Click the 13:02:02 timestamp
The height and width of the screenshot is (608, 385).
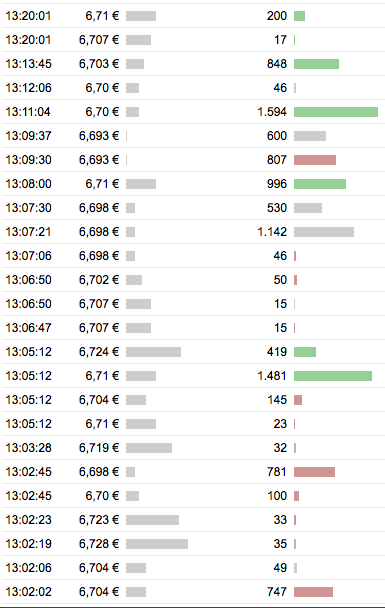tap(28, 592)
